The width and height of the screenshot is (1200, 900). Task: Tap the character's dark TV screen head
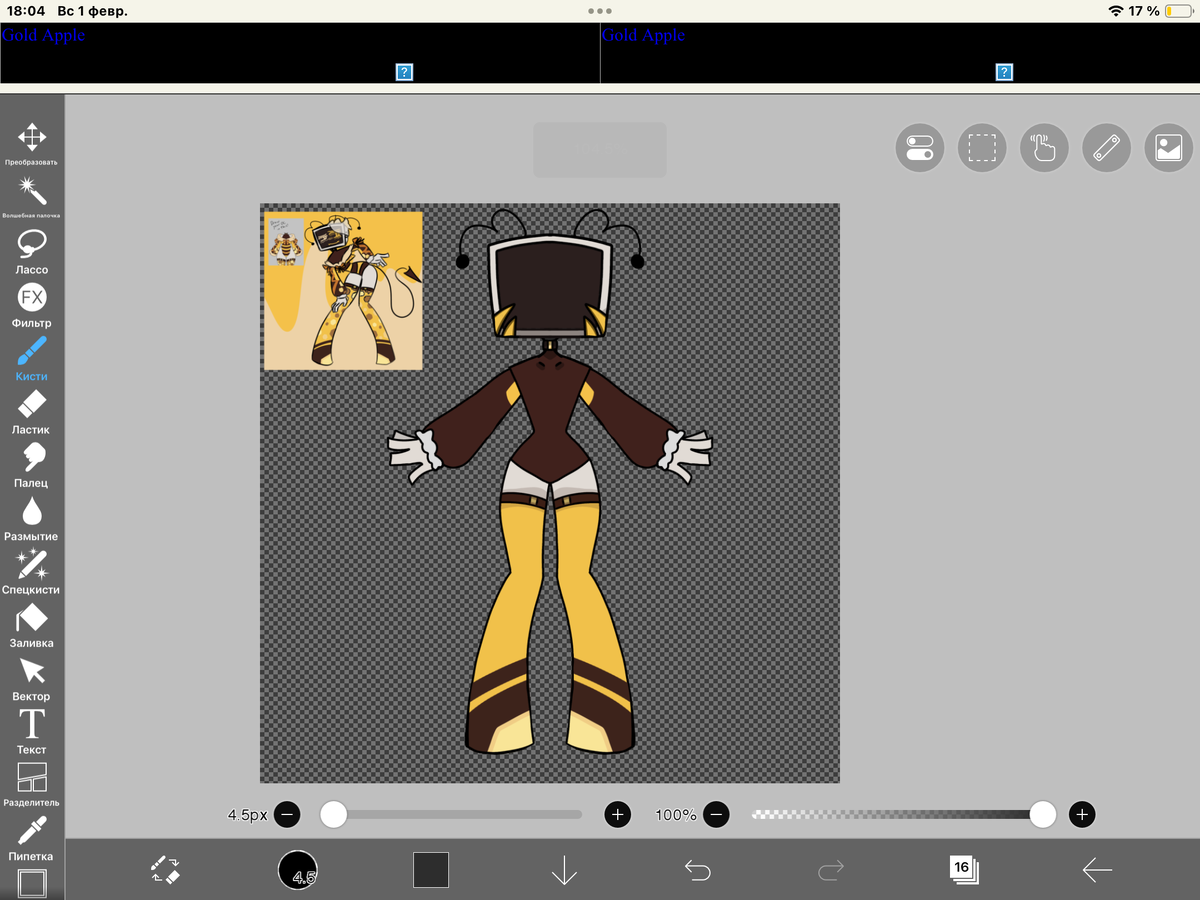pos(548,285)
